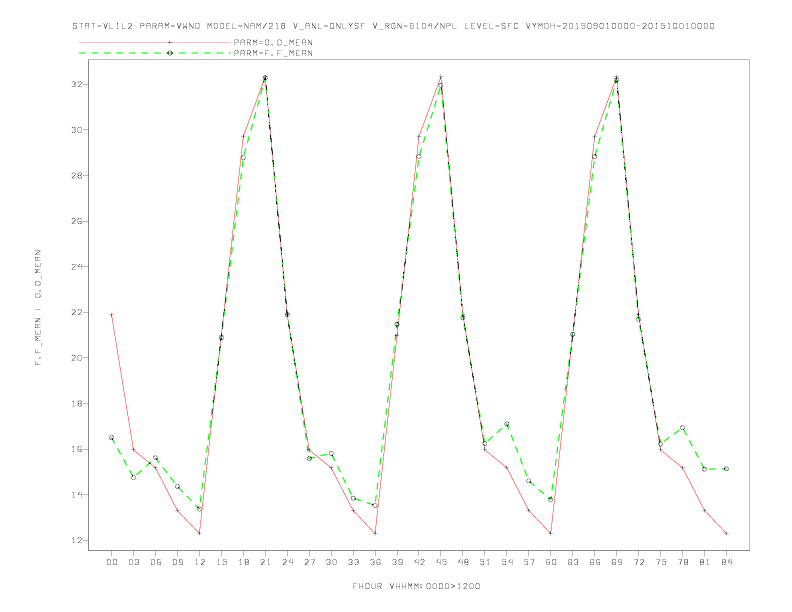Click the PARM=F.F_MEAN legend label
The width and height of the screenshot is (792, 612).
pos(273,53)
